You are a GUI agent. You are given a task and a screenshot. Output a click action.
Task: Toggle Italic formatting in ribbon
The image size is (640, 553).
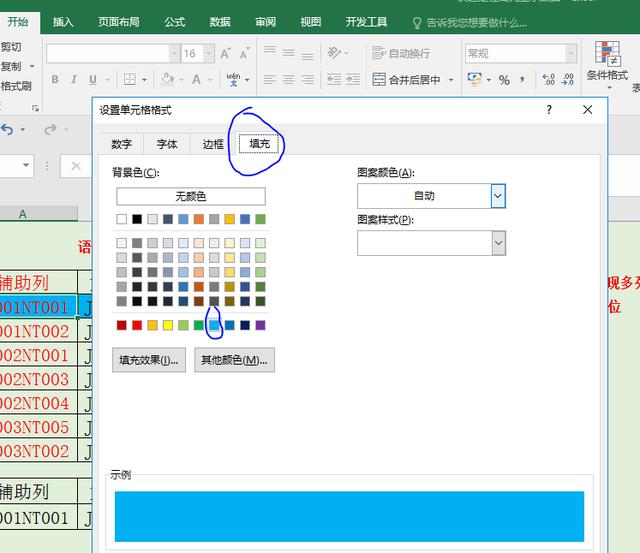[73, 79]
